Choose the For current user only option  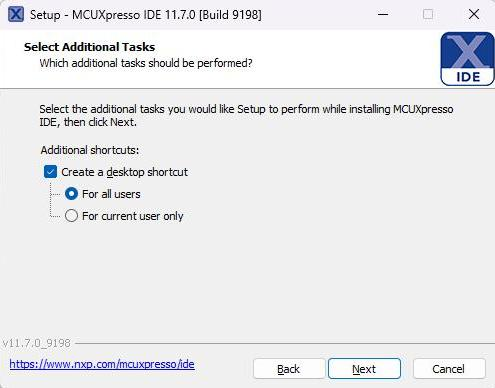(71, 216)
